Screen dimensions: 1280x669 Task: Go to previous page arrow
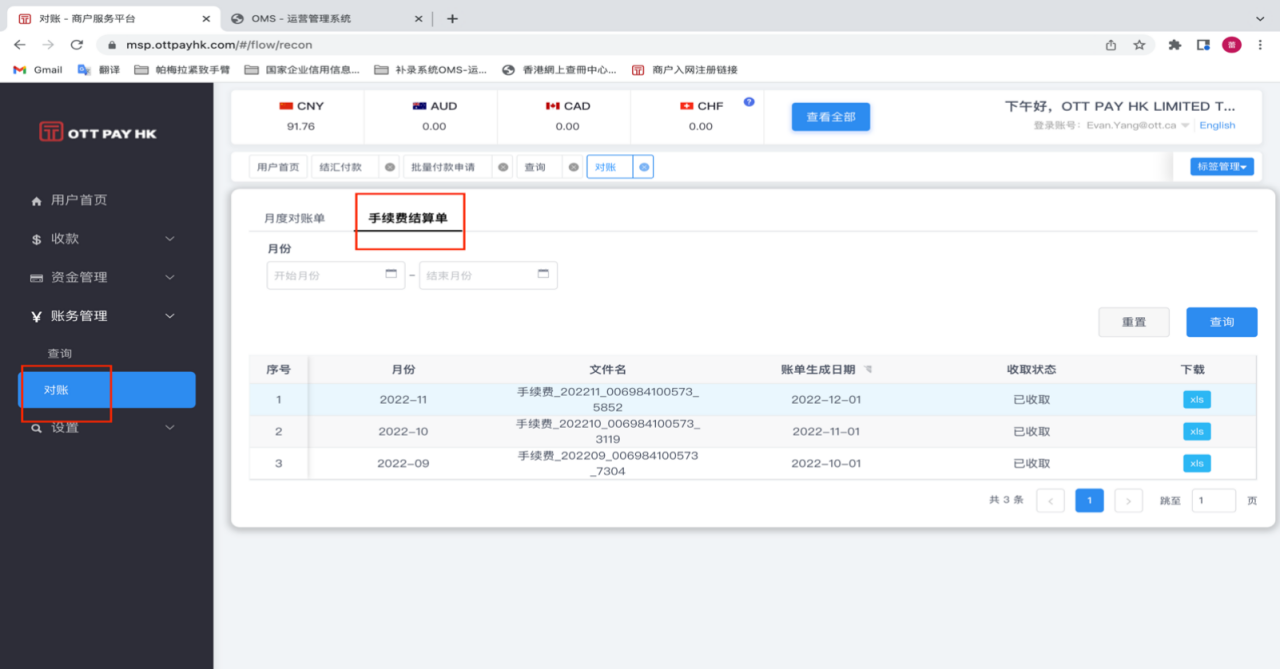(1050, 501)
